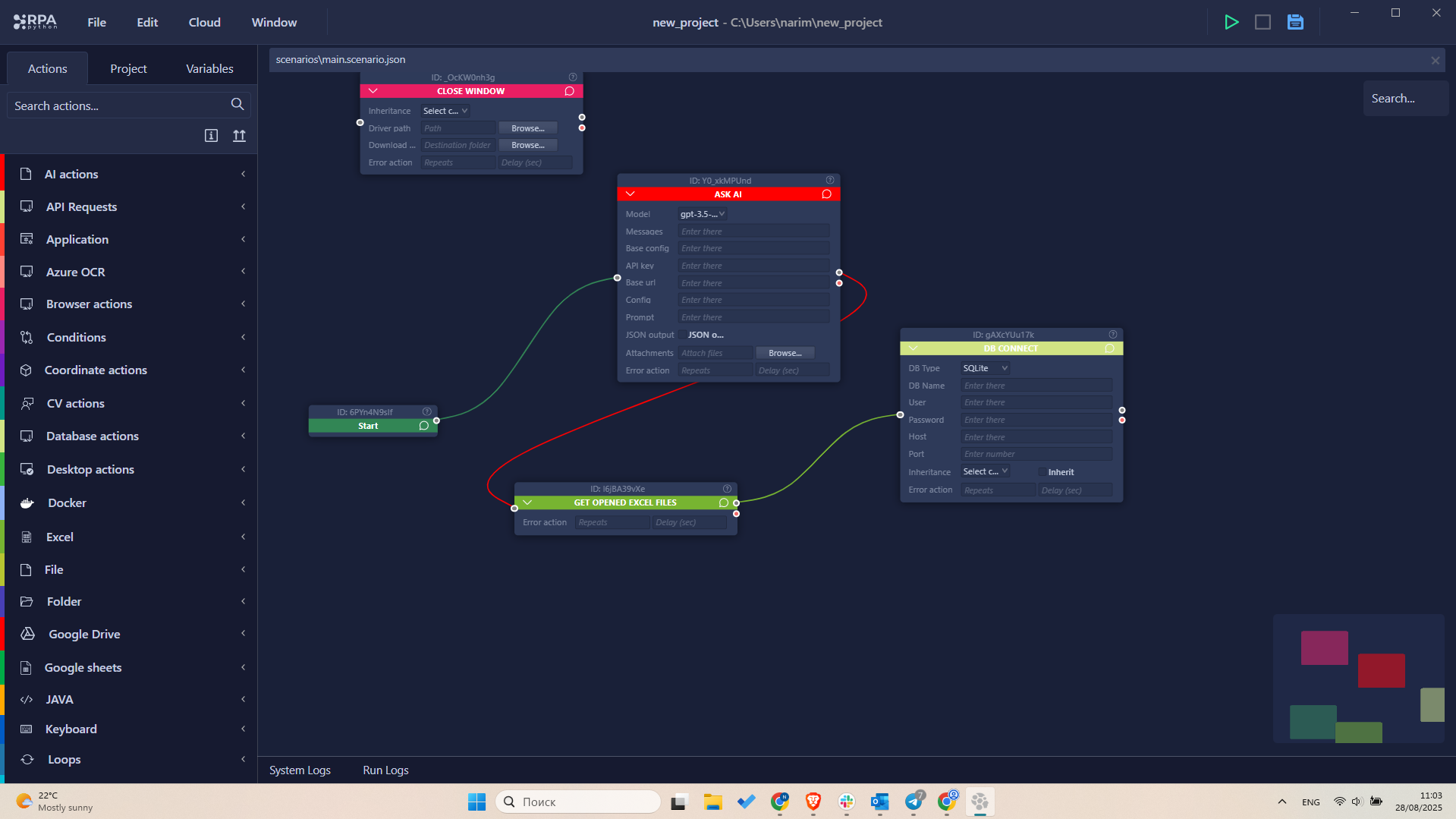Viewport: 1456px width, 819px height.
Task: Open help icon on Ask AI node
Action: tap(830, 181)
